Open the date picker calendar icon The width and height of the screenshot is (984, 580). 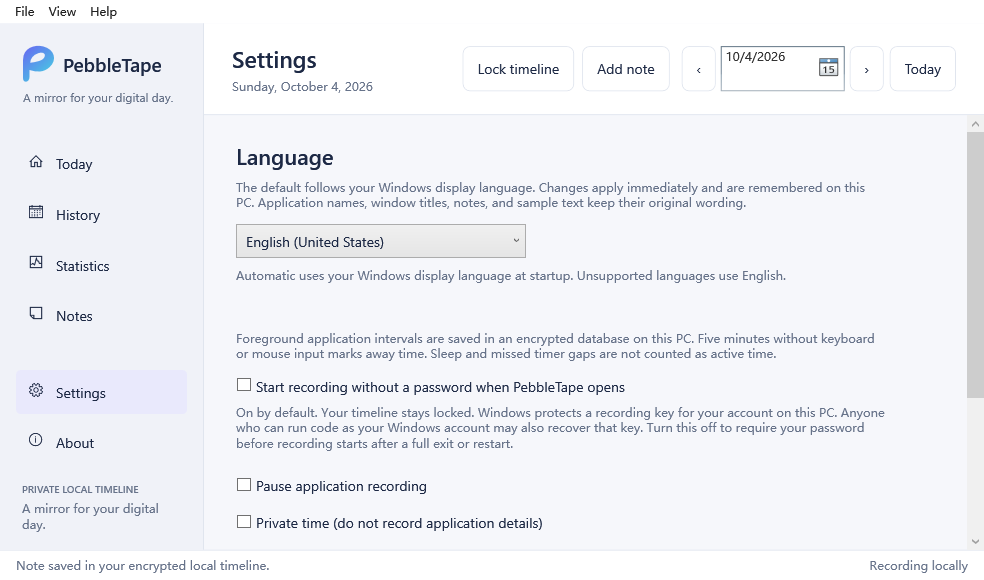[828, 67]
